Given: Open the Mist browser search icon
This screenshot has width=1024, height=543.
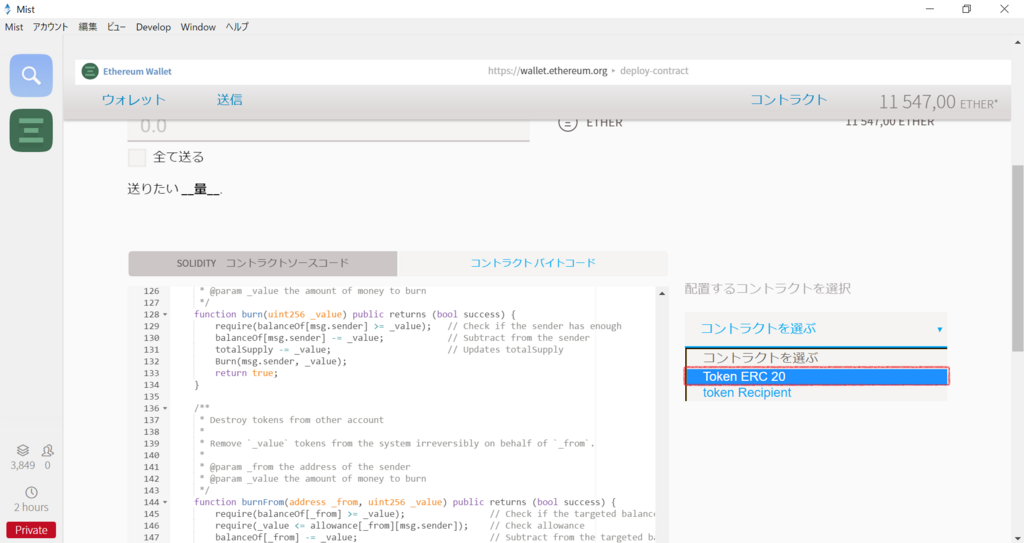Looking at the screenshot, I should (31, 75).
